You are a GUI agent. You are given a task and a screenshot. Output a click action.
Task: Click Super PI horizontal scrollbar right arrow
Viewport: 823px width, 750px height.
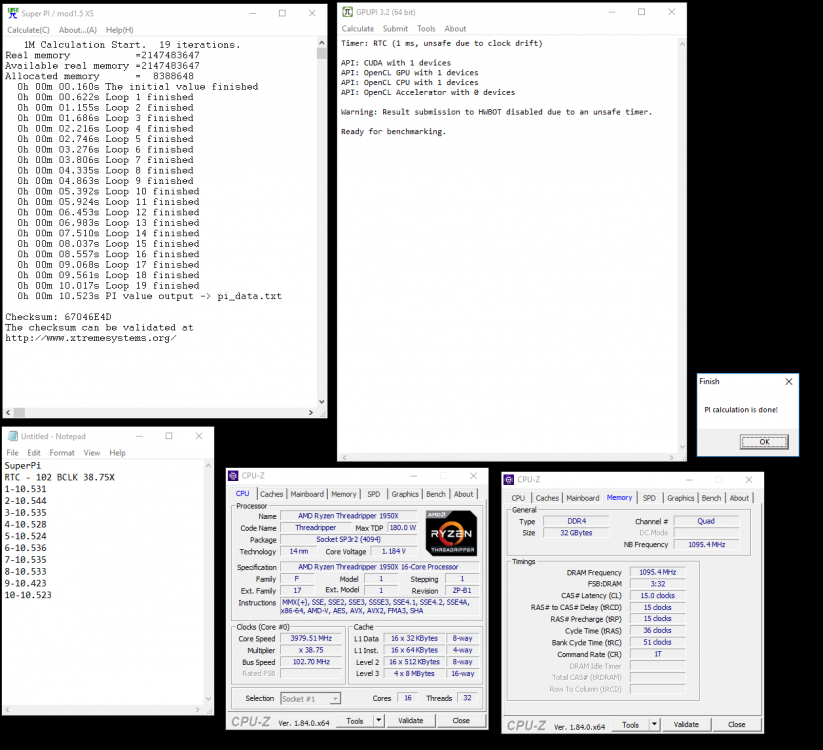pyautogui.click(x=311, y=413)
